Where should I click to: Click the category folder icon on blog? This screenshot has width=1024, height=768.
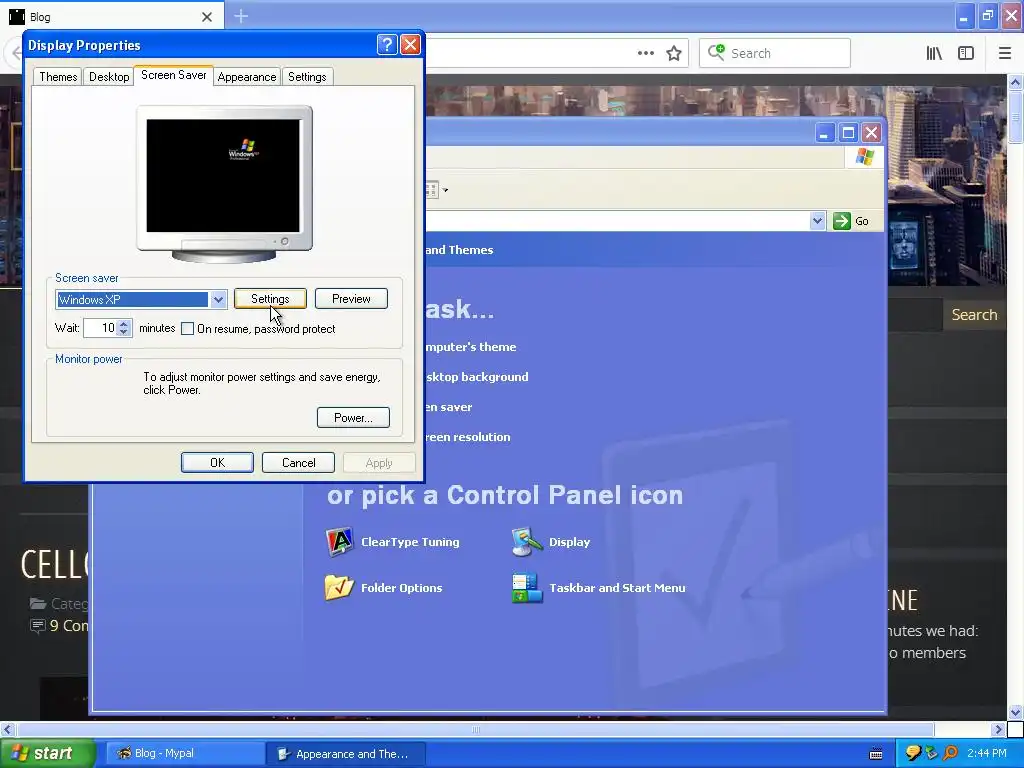pos(38,603)
